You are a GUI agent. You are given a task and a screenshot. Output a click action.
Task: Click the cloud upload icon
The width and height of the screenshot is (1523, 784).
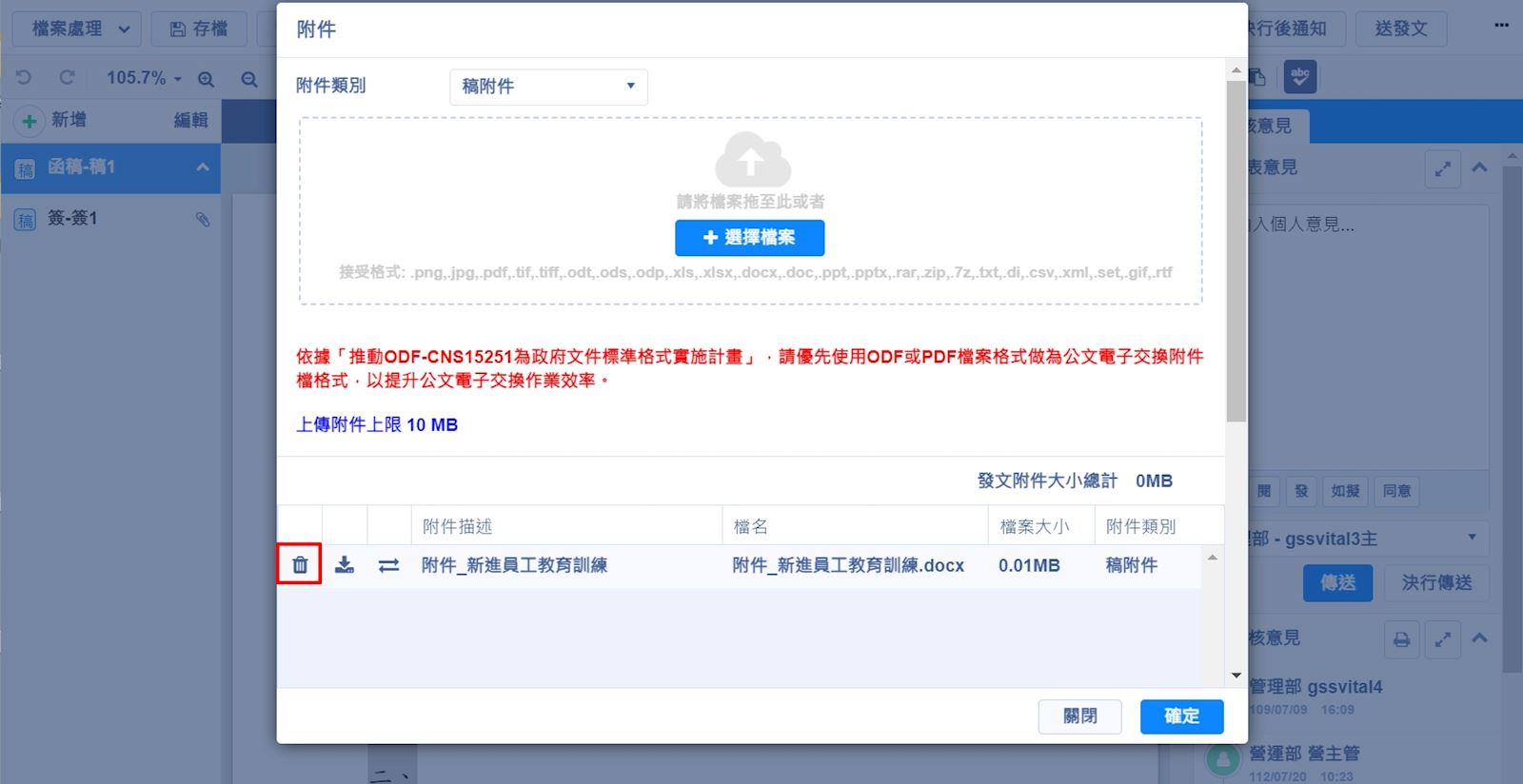click(751, 160)
